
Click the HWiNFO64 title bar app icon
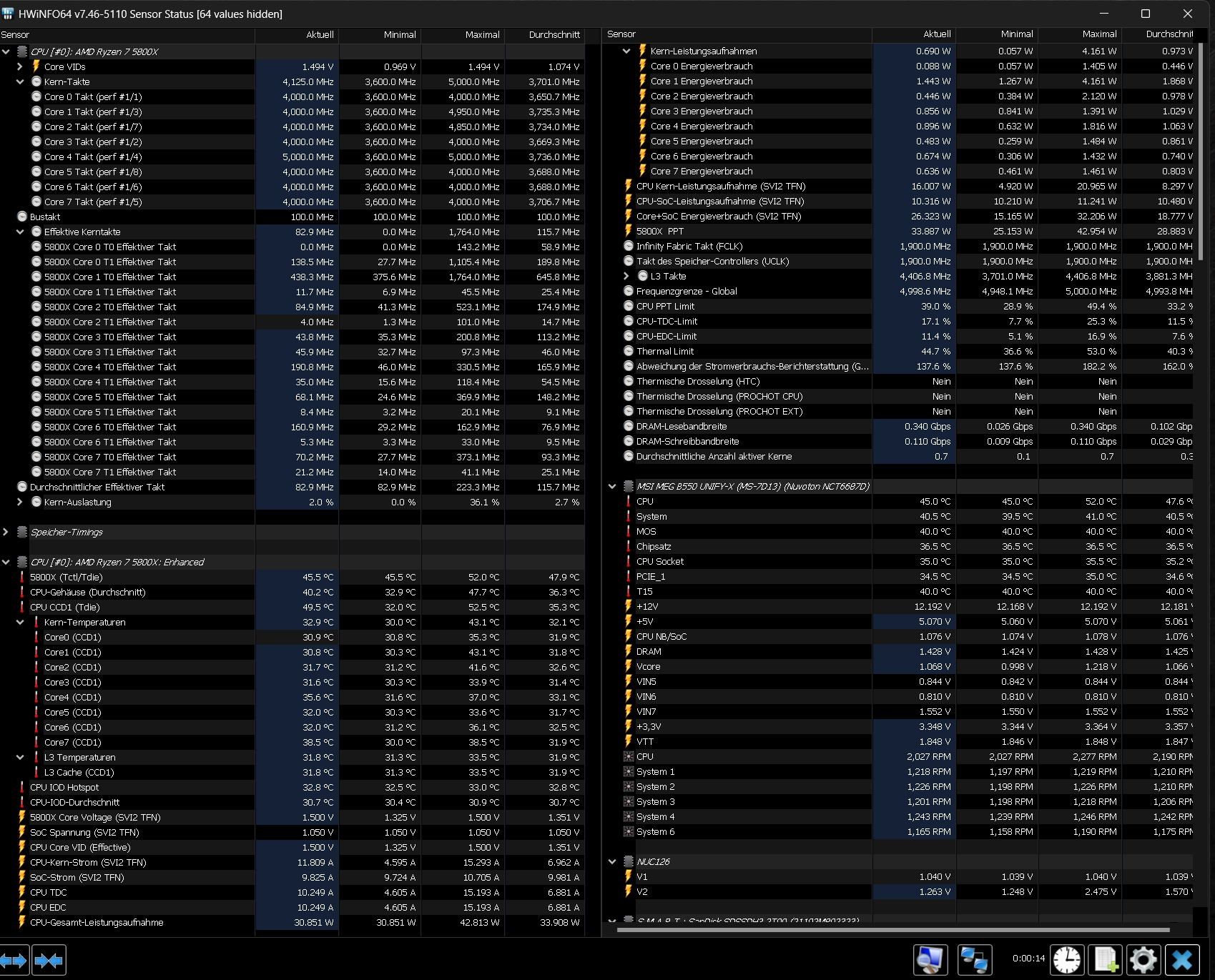pyautogui.click(x=8, y=14)
